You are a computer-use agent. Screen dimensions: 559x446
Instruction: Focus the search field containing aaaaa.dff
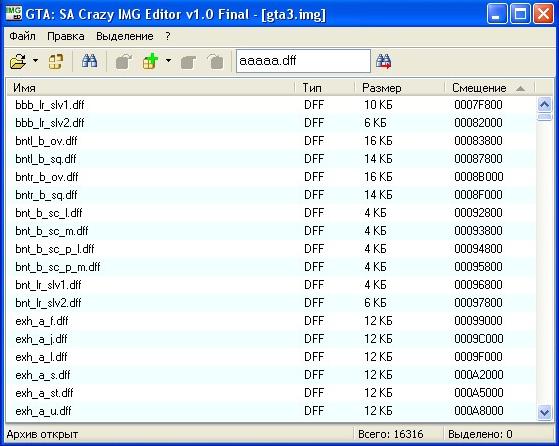[x=303, y=61]
